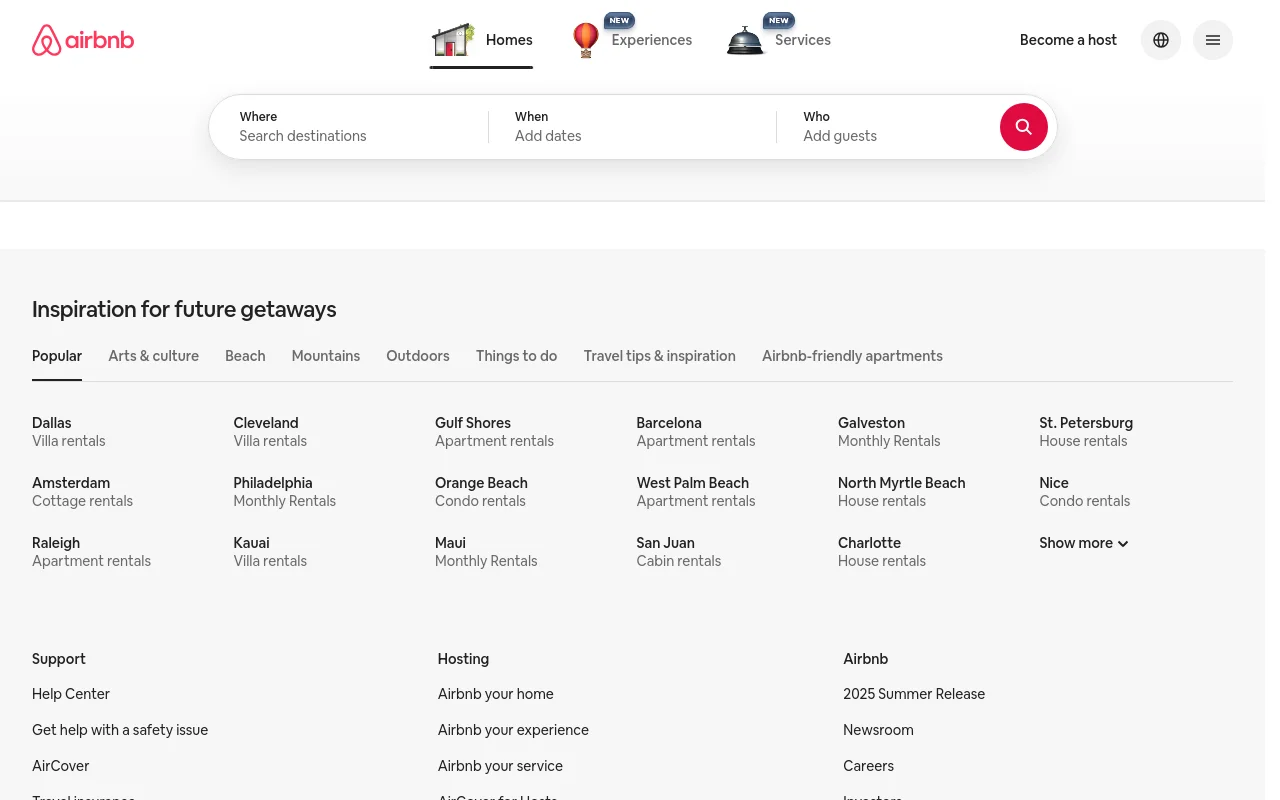
Task: Switch to the Mountains tab
Action: 325,356
